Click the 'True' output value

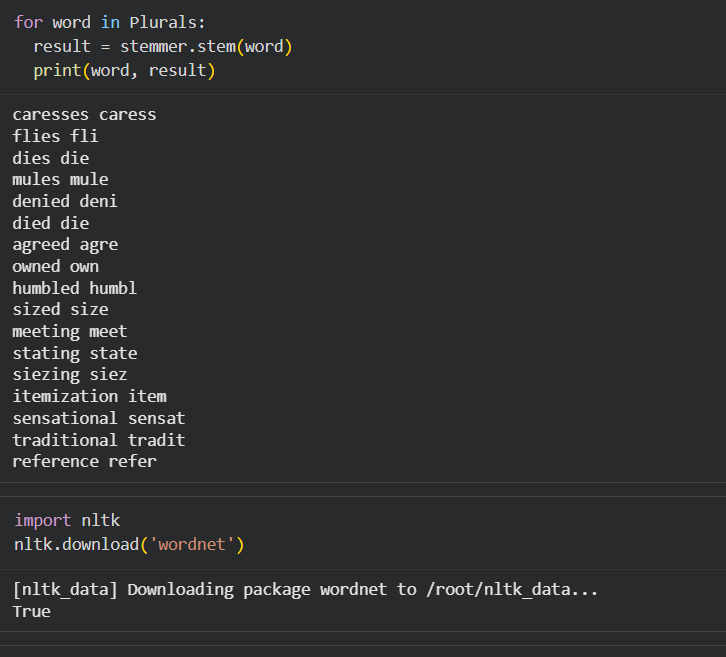(x=31, y=611)
